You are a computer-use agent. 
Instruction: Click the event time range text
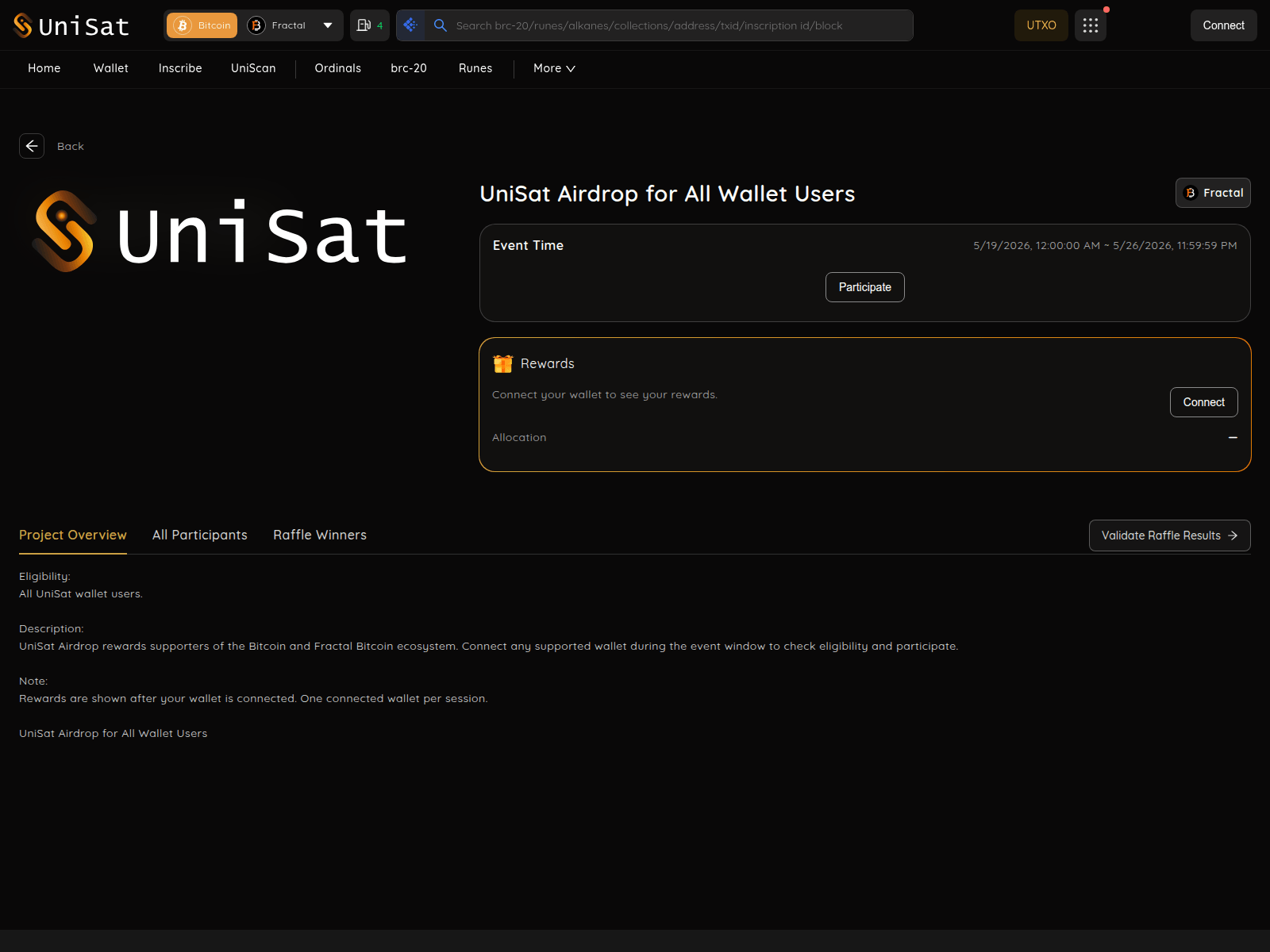[1105, 246]
